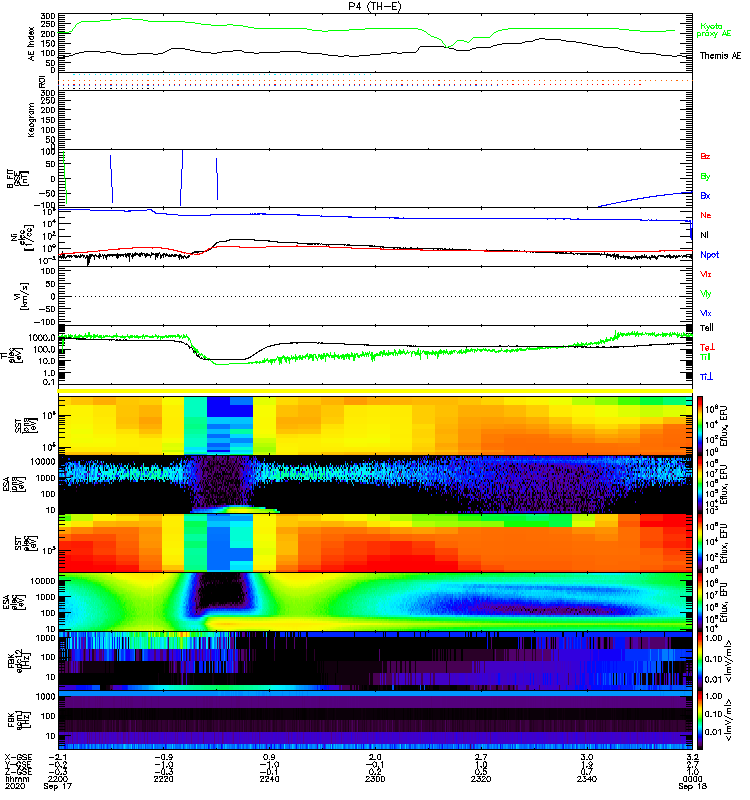Select the black Themis AE legend label
750x800 pixels.
[720, 56]
